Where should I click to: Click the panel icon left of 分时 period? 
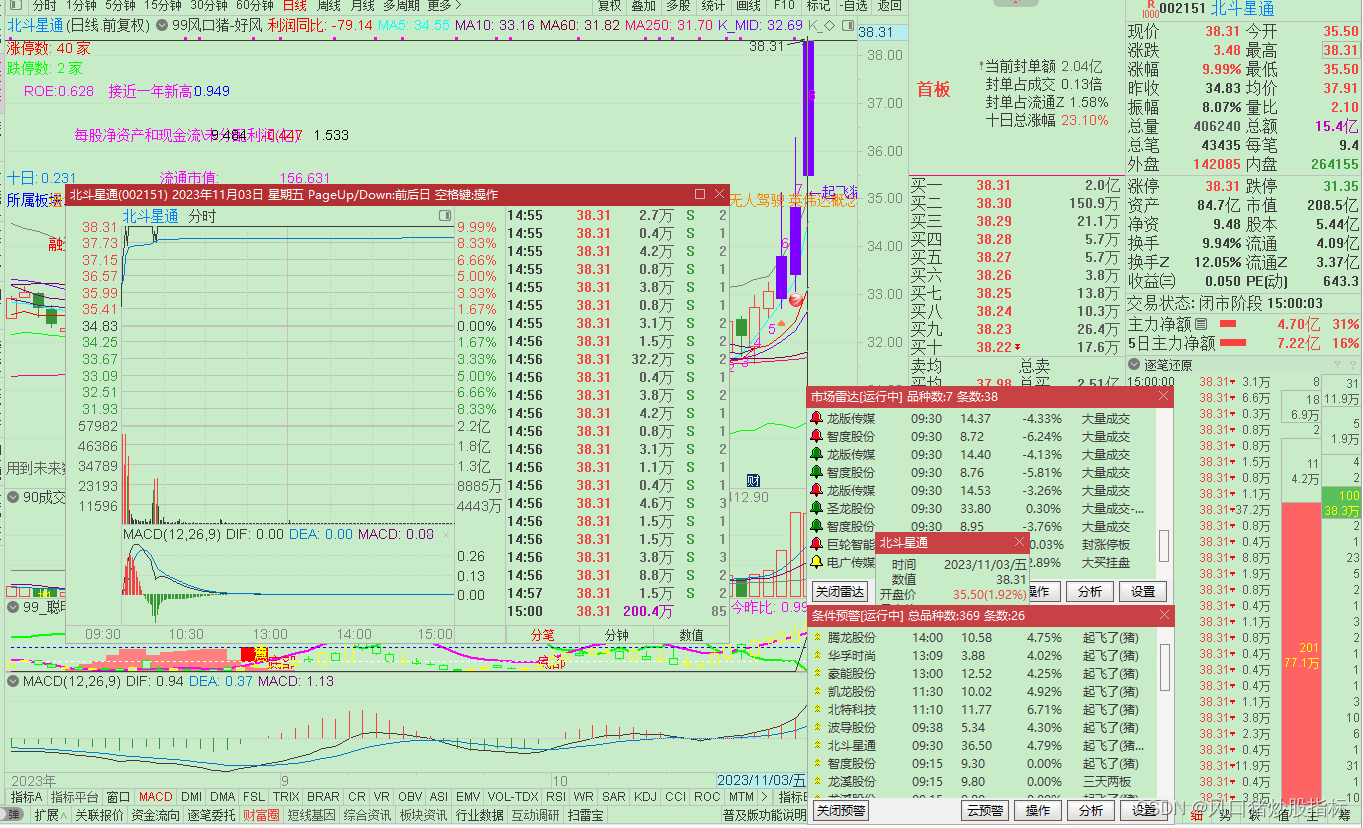click(x=15, y=6)
